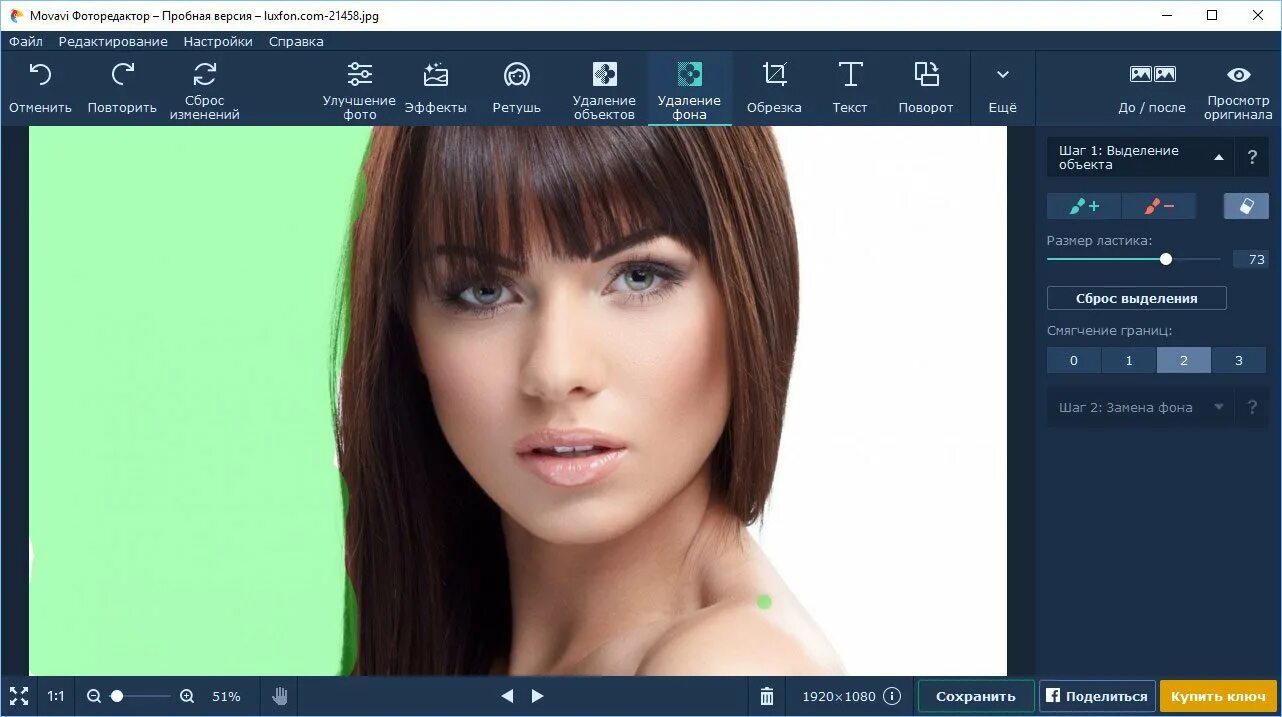This screenshot has width=1282, height=717.
Task: Click the Сброс выделения button
Action: [1136, 298]
